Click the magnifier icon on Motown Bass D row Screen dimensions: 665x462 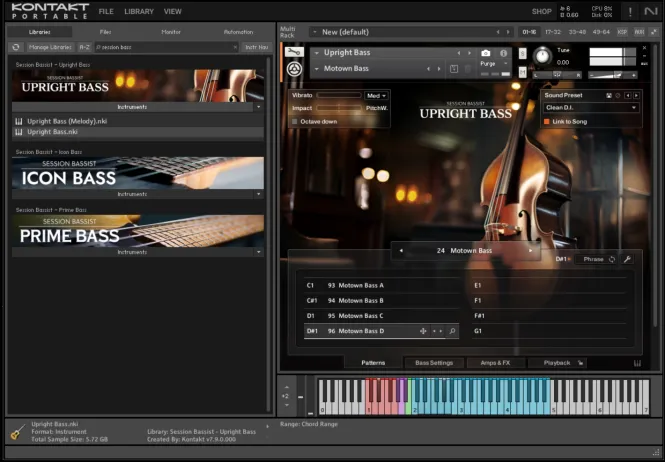point(453,331)
